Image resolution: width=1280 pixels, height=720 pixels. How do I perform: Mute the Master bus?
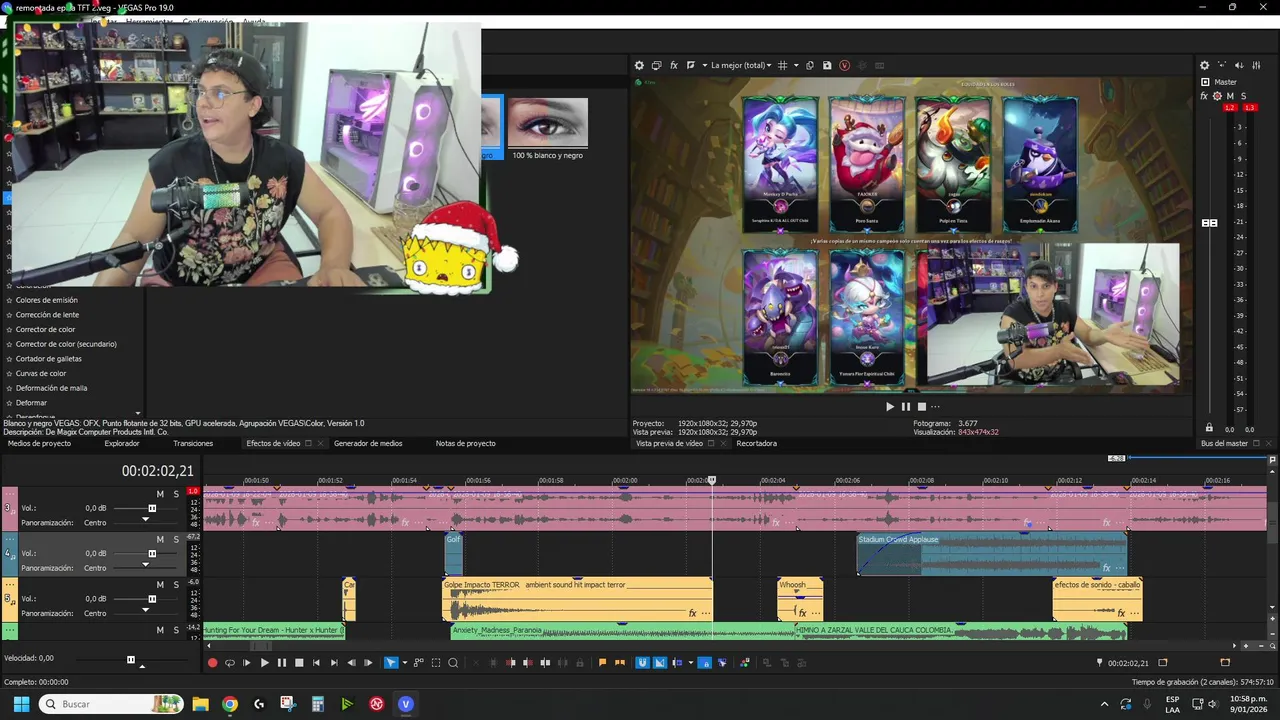click(1230, 96)
